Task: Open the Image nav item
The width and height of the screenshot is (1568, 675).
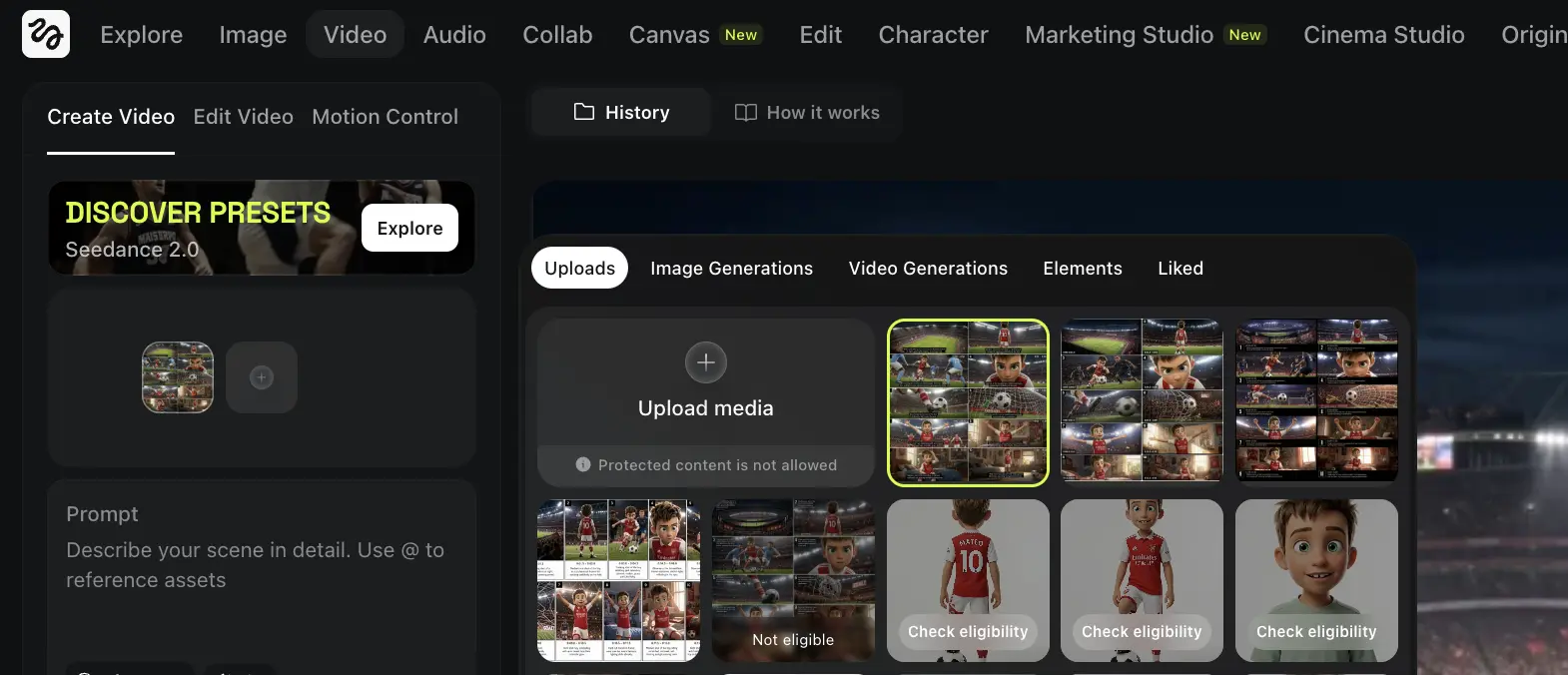Action: coord(253,35)
